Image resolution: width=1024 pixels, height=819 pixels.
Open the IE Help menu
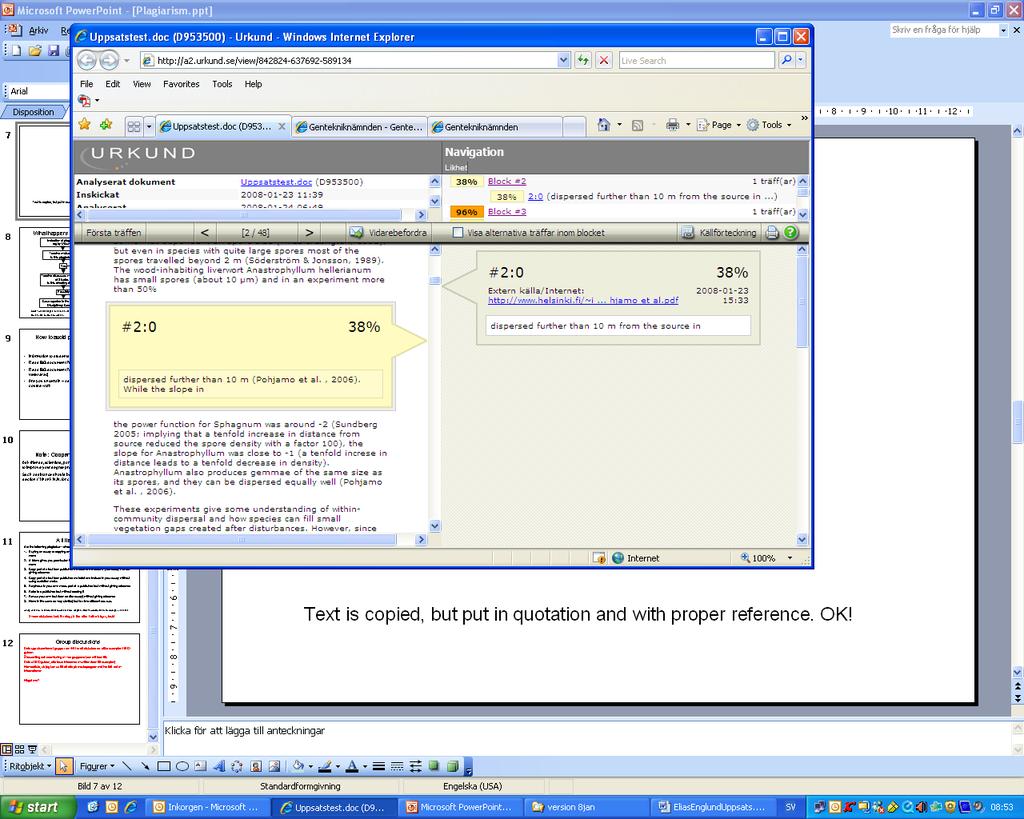coord(253,84)
